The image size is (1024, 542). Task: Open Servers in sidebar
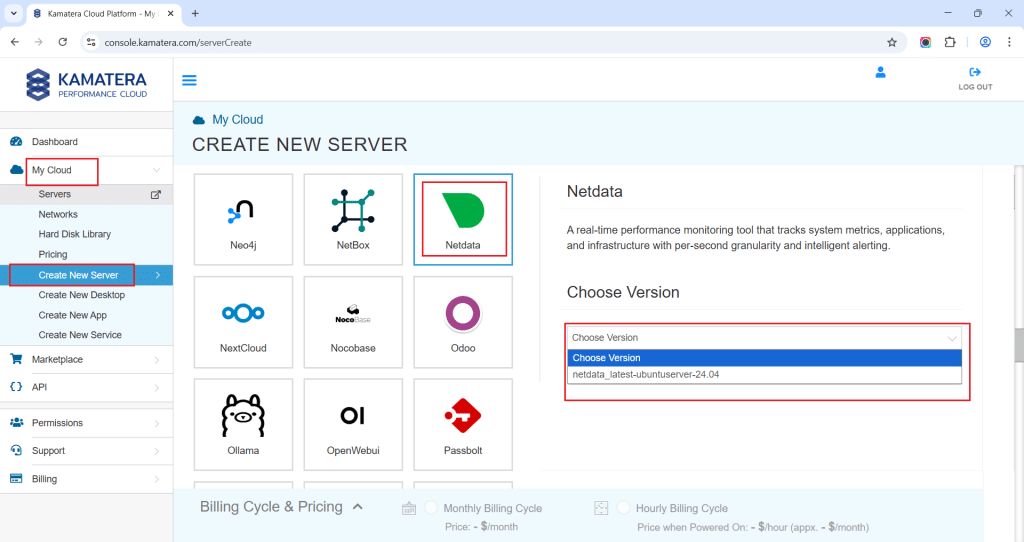pos(55,195)
